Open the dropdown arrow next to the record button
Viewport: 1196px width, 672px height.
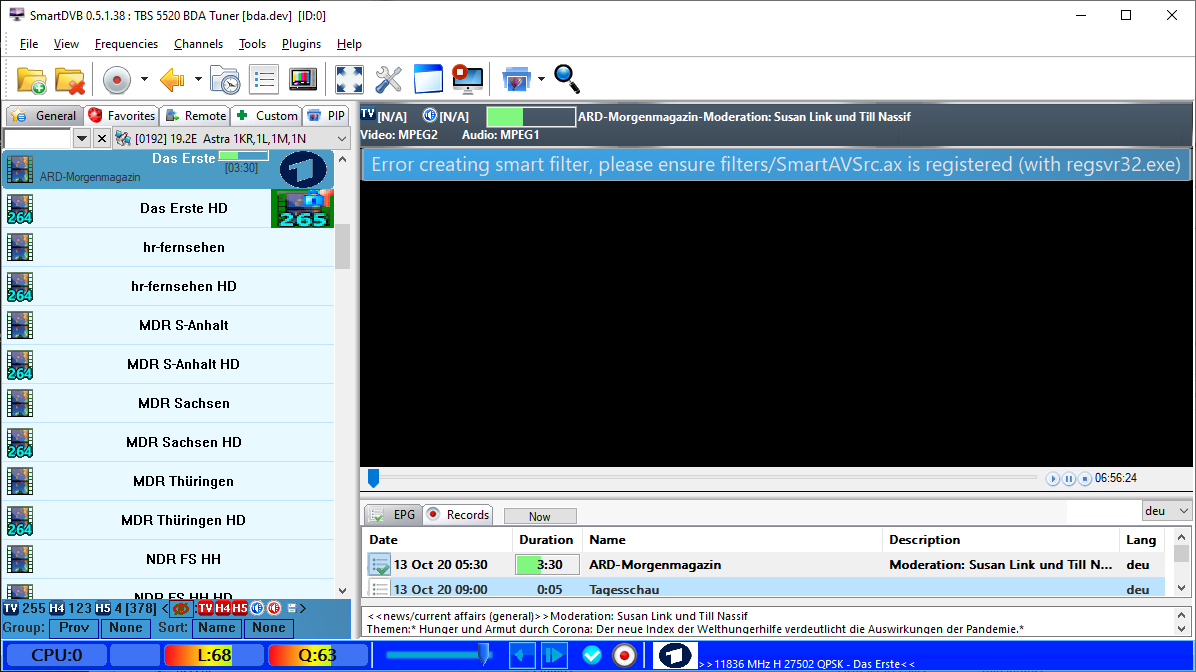pos(143,79)
